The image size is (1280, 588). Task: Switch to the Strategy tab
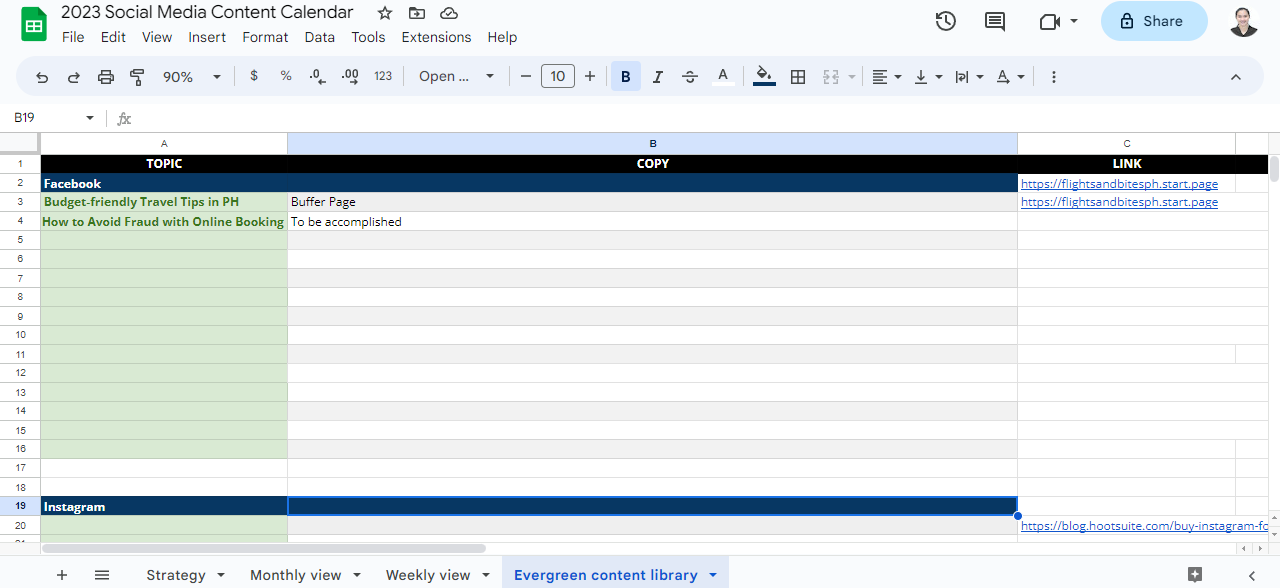[x=176, y=575]
